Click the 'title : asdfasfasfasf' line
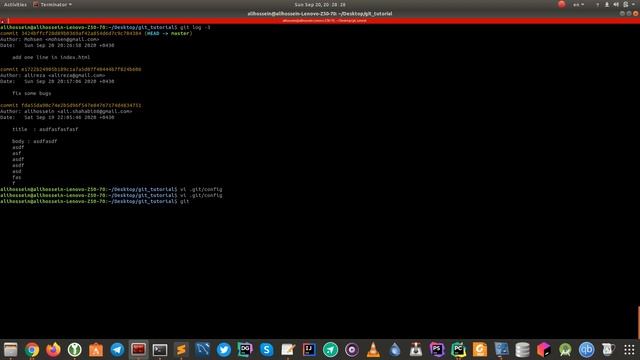 tap(45, 129)
